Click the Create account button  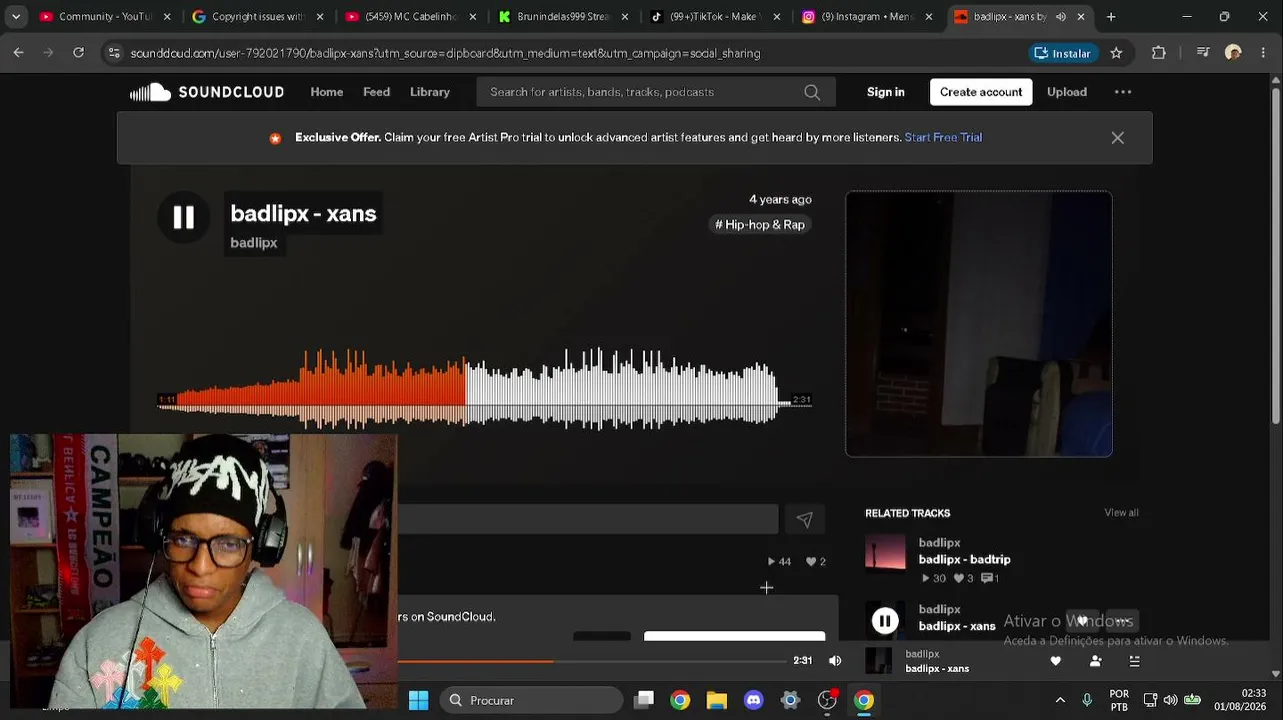point(981,92)
